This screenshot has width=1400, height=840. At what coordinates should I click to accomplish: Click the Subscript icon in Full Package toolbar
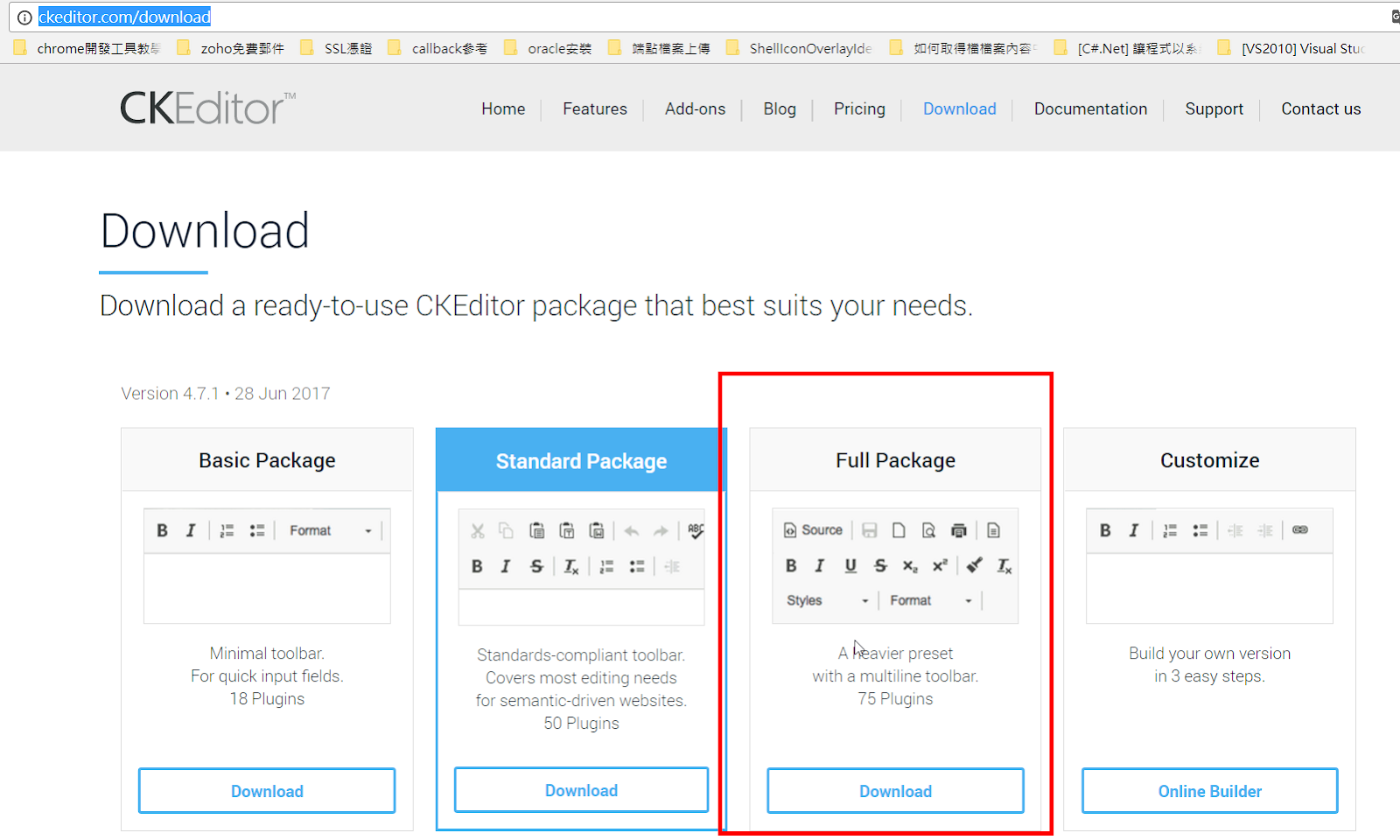910,566
